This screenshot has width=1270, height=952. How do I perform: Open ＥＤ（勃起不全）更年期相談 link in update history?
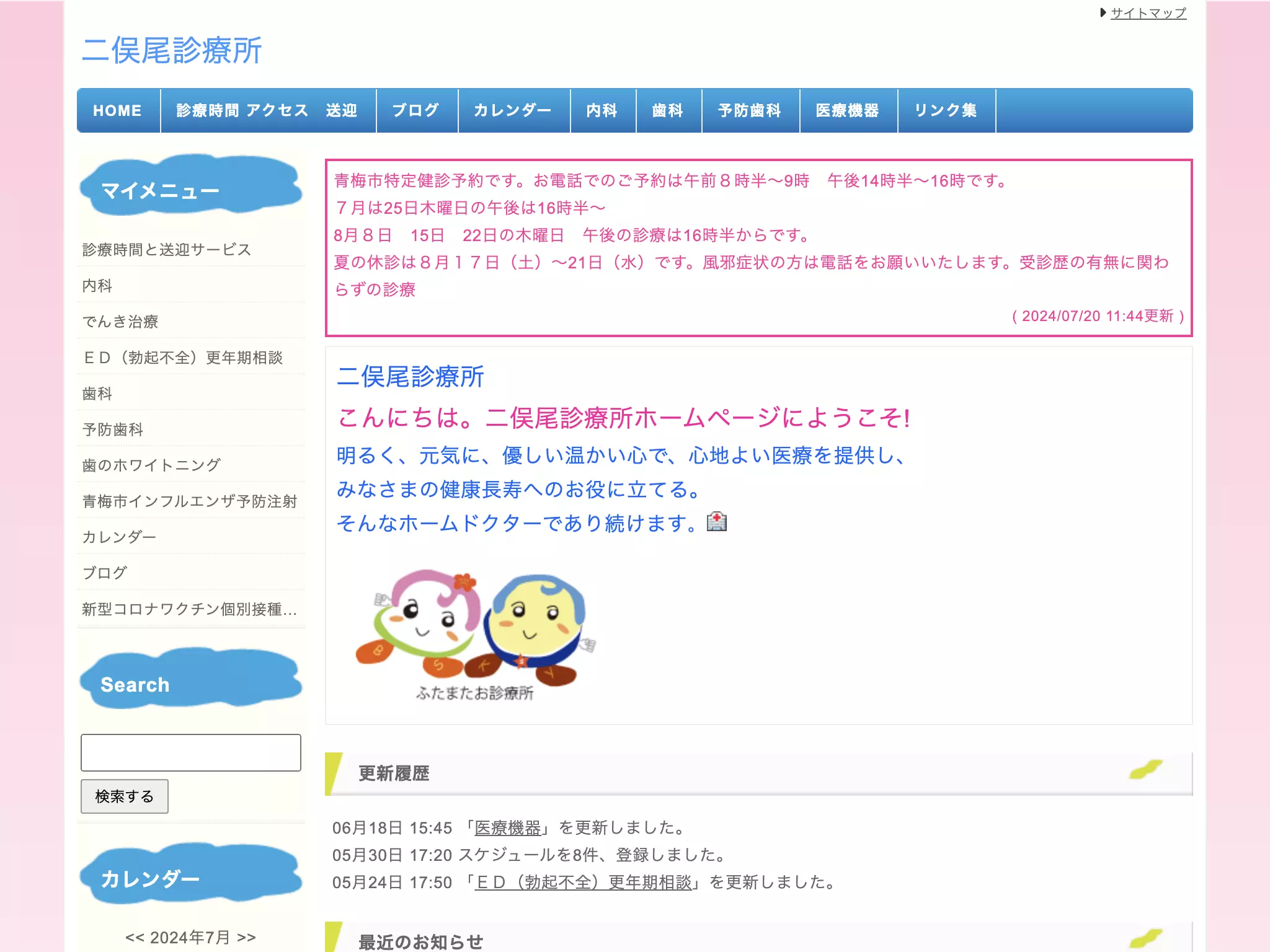click(x=584, y=882)
